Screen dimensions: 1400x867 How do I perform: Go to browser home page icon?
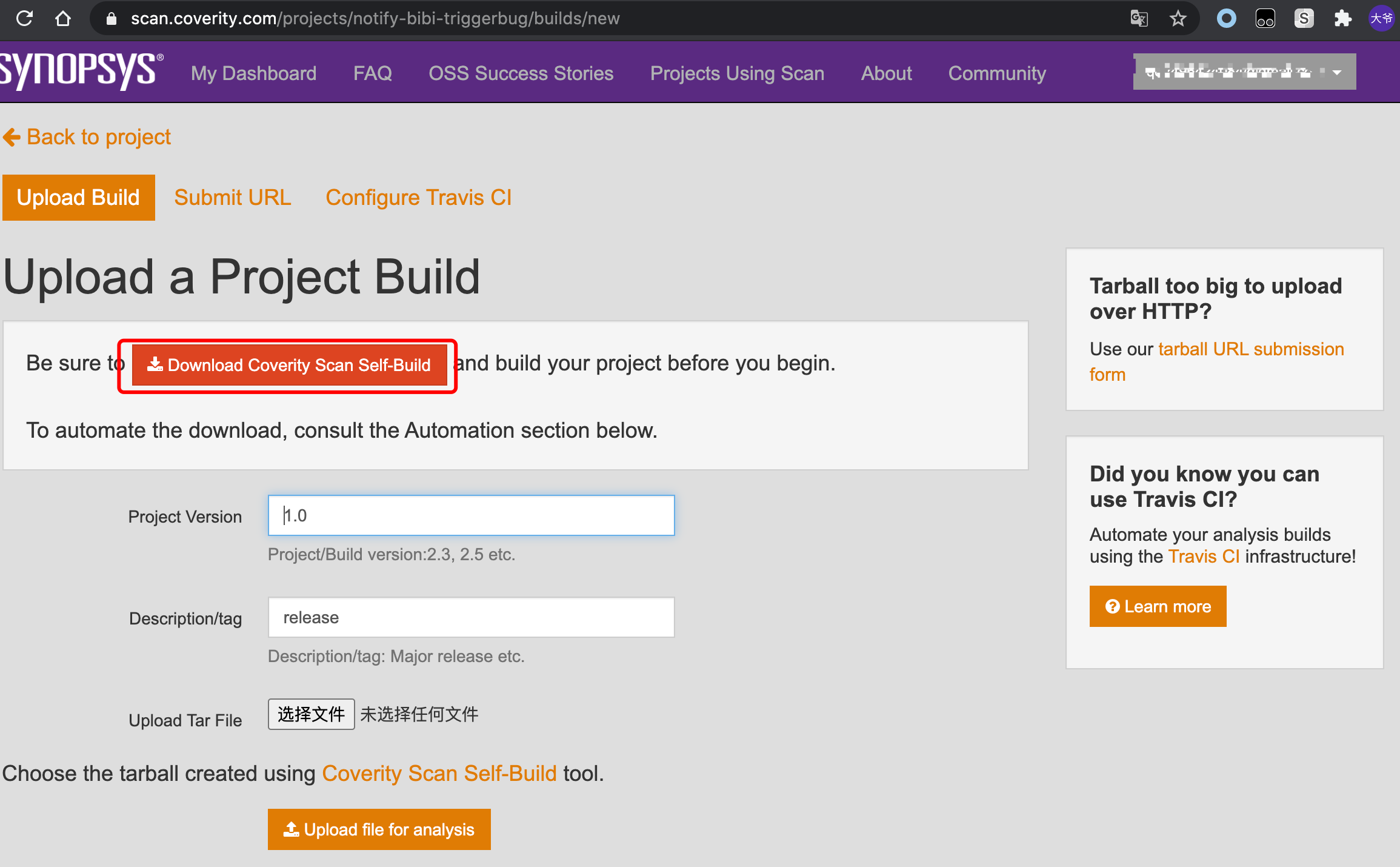[62, 18]
